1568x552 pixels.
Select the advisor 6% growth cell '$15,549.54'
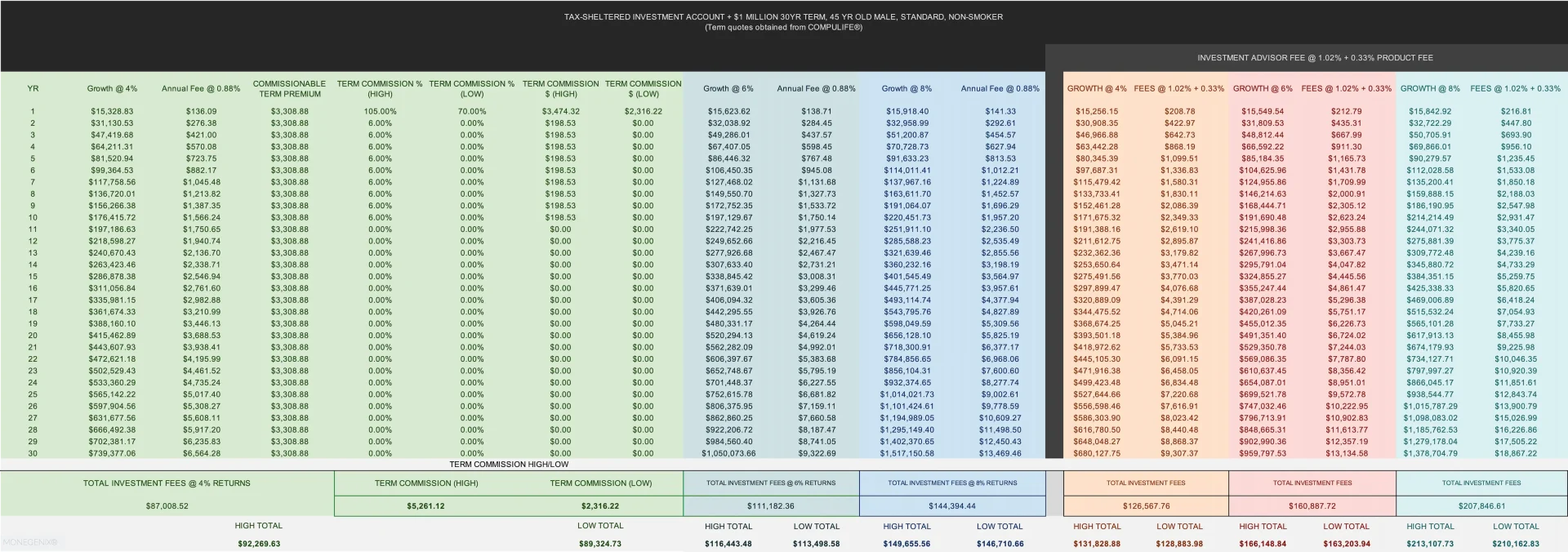click(x=1263, y=111)
